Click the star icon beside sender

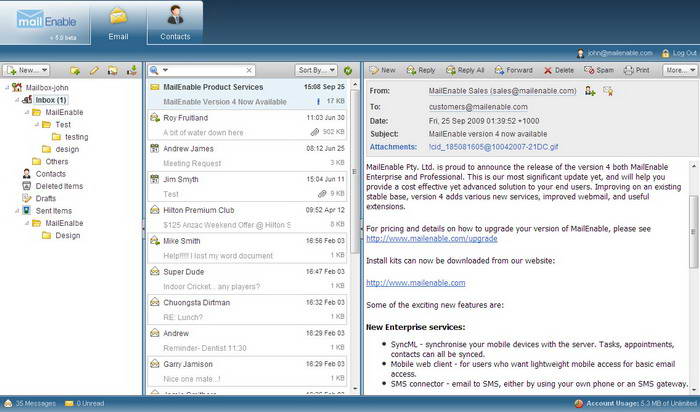click(608, 91)
